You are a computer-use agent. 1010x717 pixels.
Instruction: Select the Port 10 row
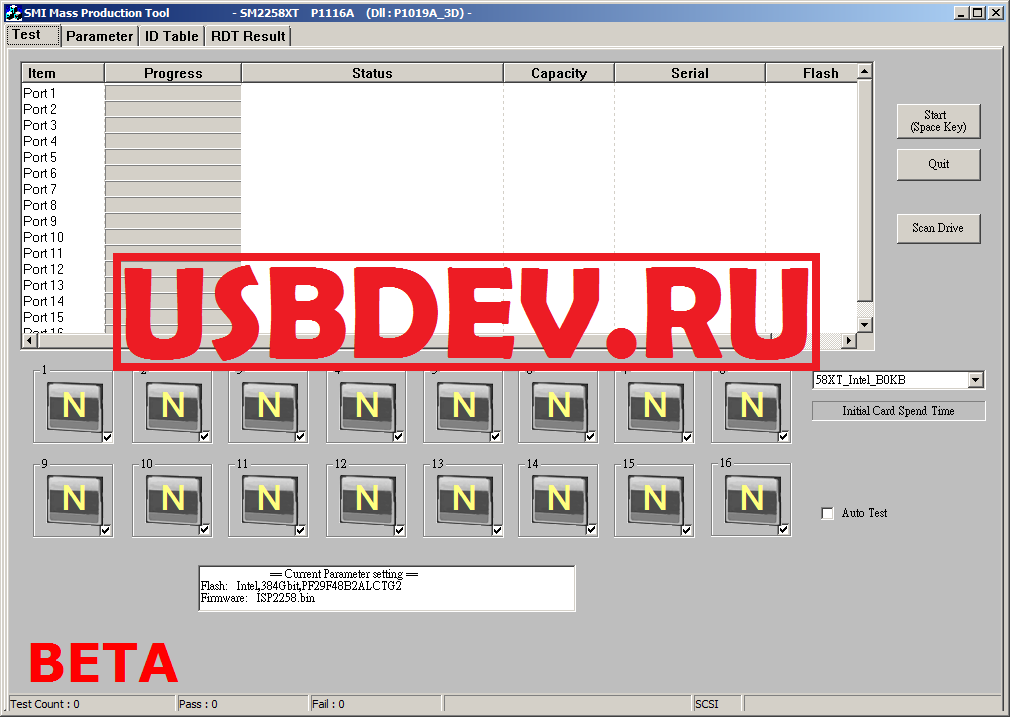tap(439, 237)
